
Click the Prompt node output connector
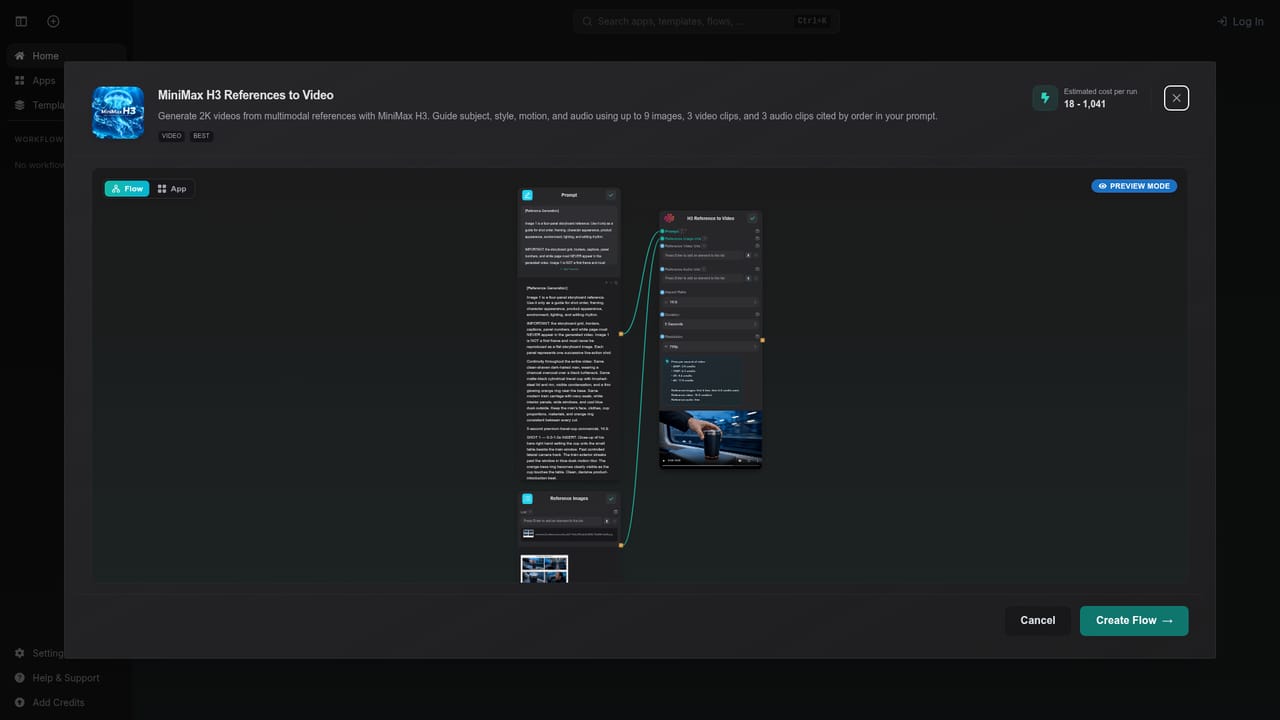(x=621, y=333)
